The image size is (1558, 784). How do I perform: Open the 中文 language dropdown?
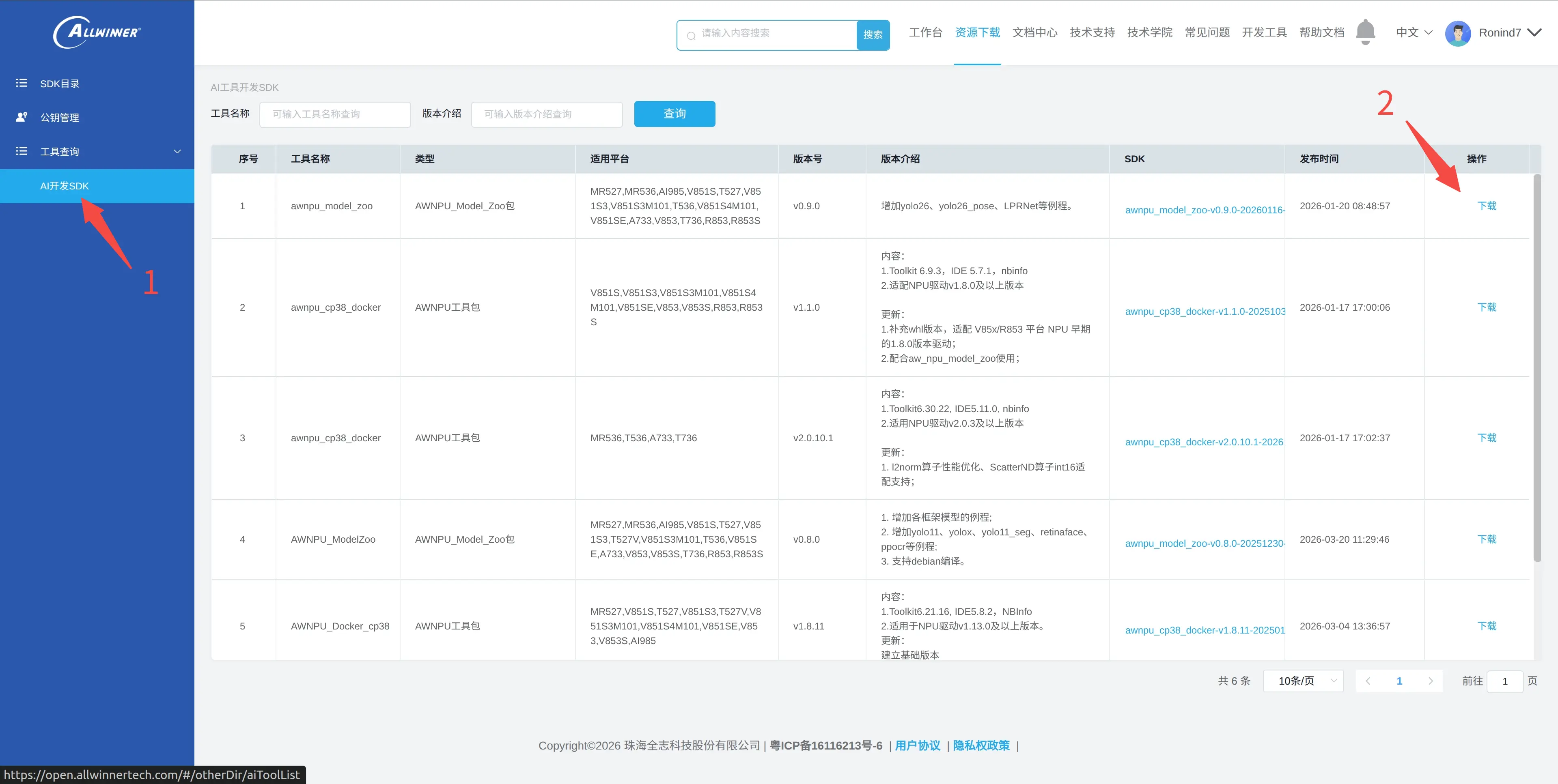coord(1414,32)
